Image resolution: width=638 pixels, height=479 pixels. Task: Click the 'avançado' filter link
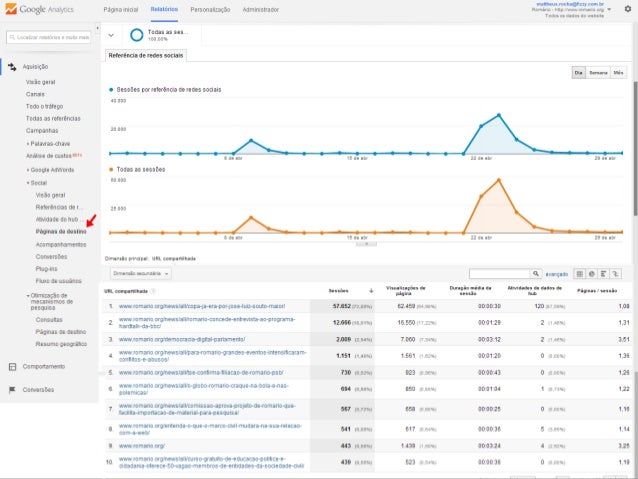tap(557, 273)
